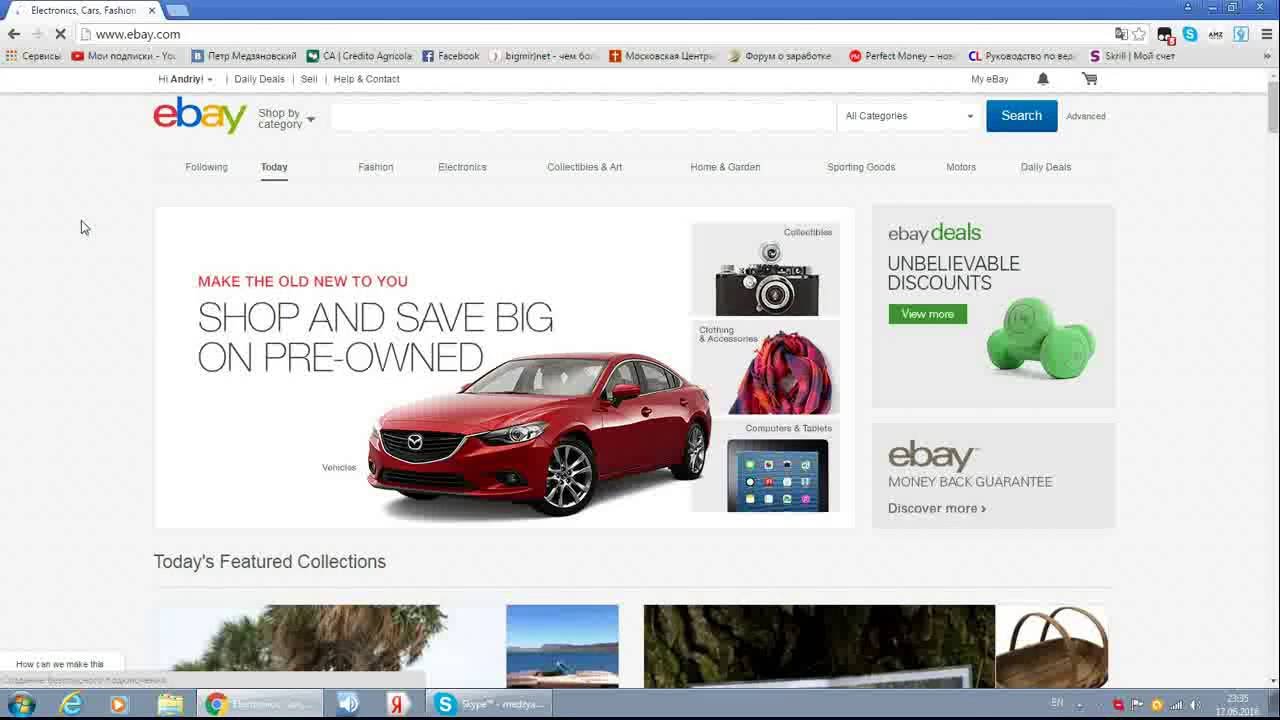
Task: Expand the Hi Andriy account dropdown
Action: pos(185,79)
